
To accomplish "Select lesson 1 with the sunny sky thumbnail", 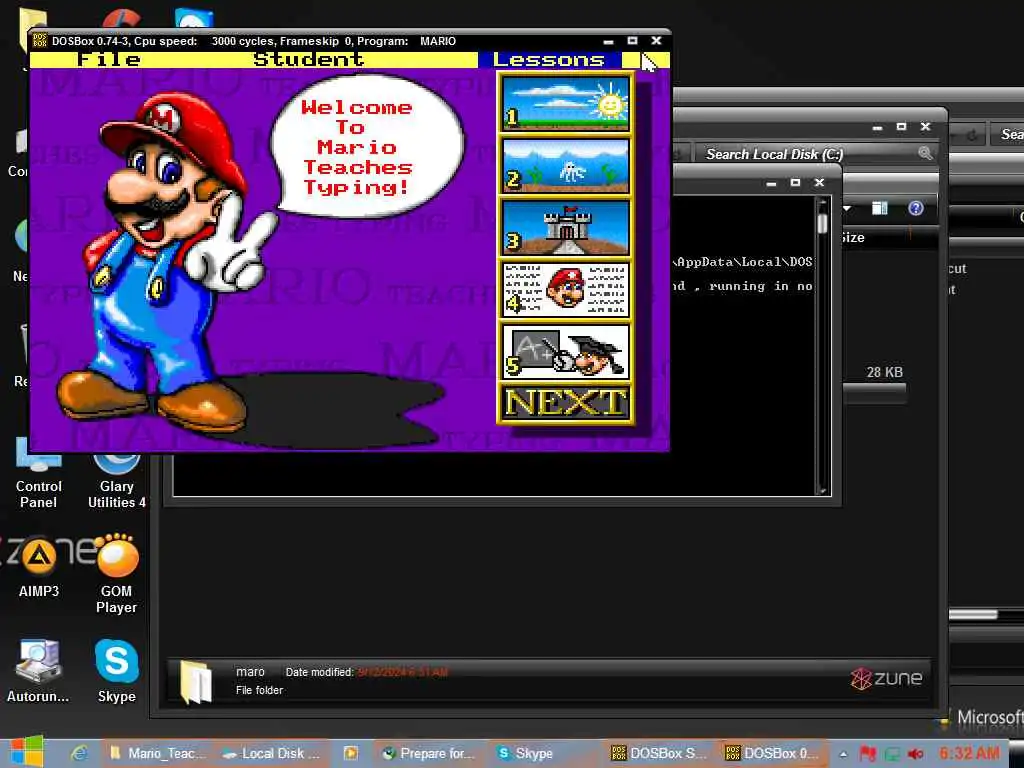I will click(566, 103).
